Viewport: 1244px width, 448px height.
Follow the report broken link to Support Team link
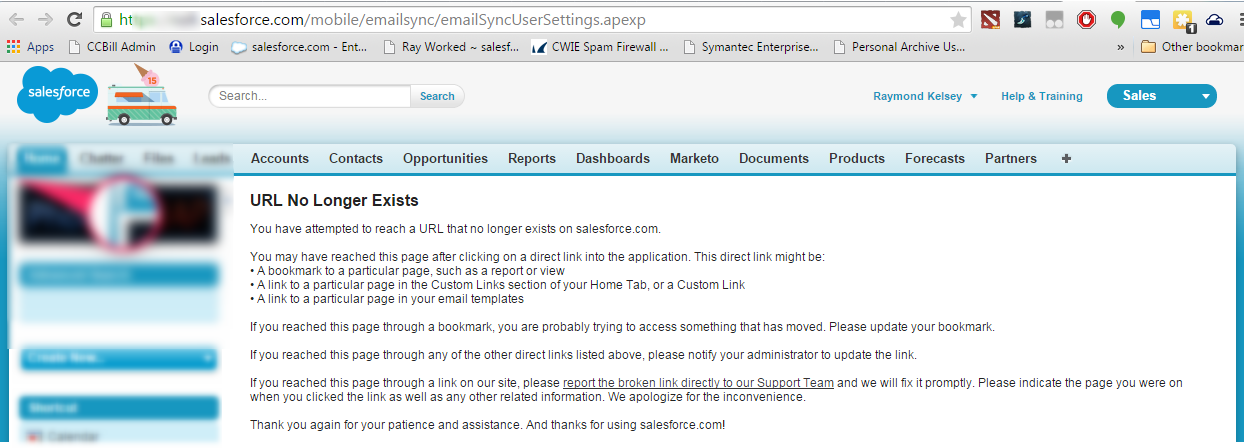pos(698,382)
